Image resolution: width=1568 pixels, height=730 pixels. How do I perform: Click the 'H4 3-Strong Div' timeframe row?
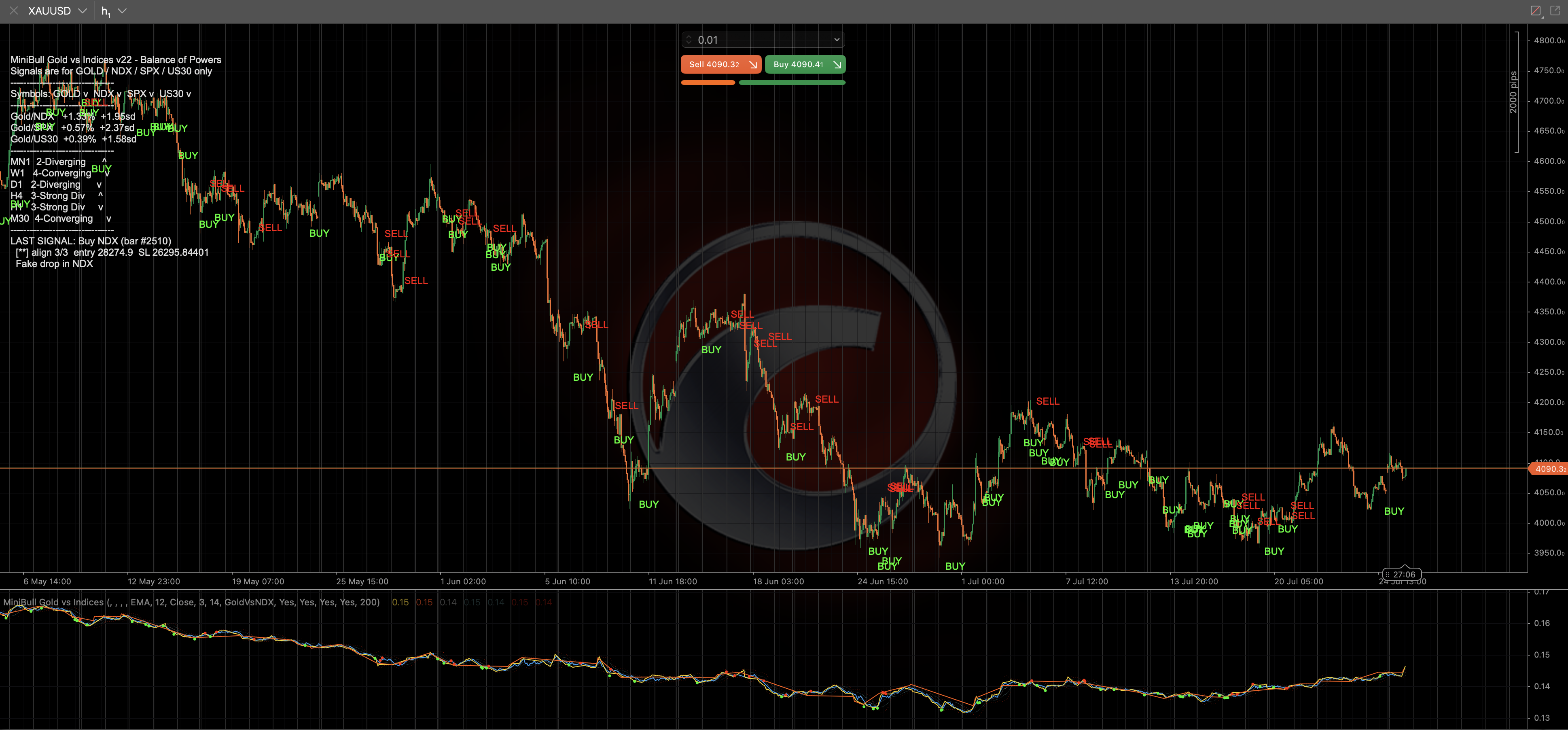57,196
